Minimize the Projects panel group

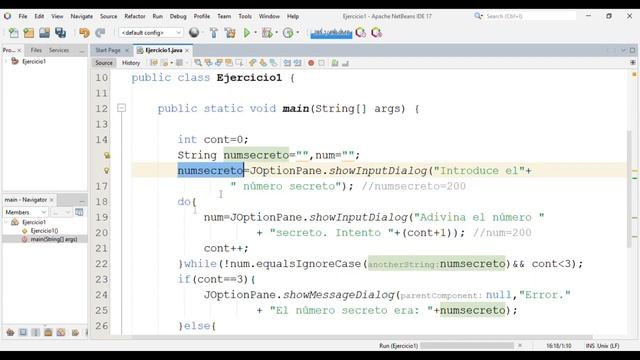(82, 51)
